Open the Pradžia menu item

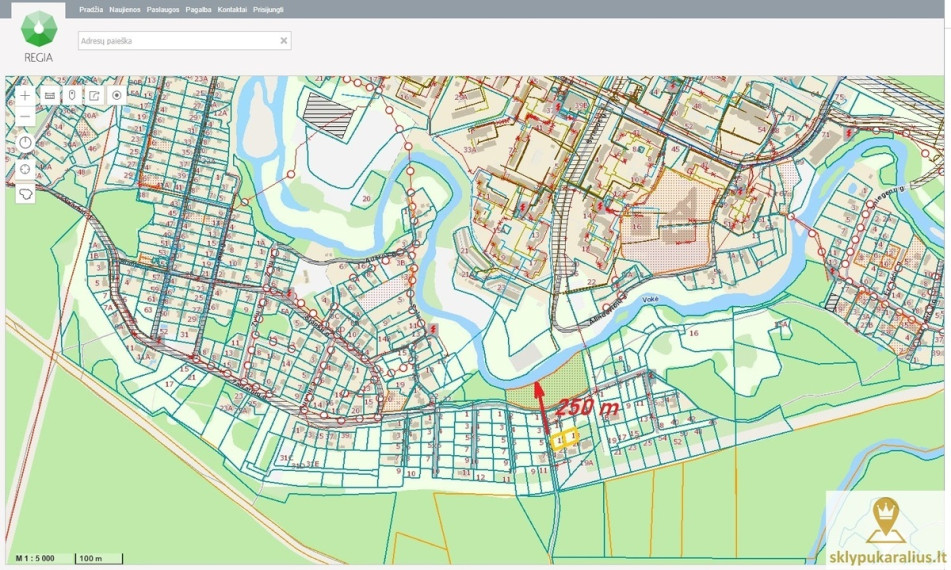pyautogui.click(x=91, y=10)
